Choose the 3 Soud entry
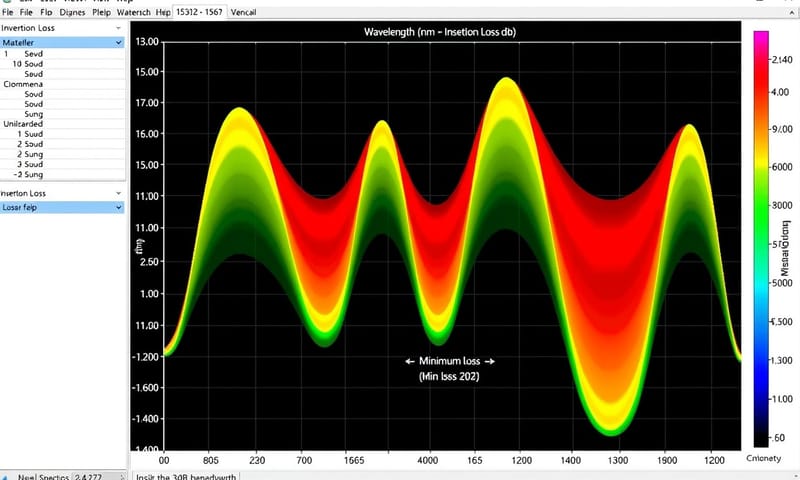The image size is (800, 480). [x=31, y=164]
